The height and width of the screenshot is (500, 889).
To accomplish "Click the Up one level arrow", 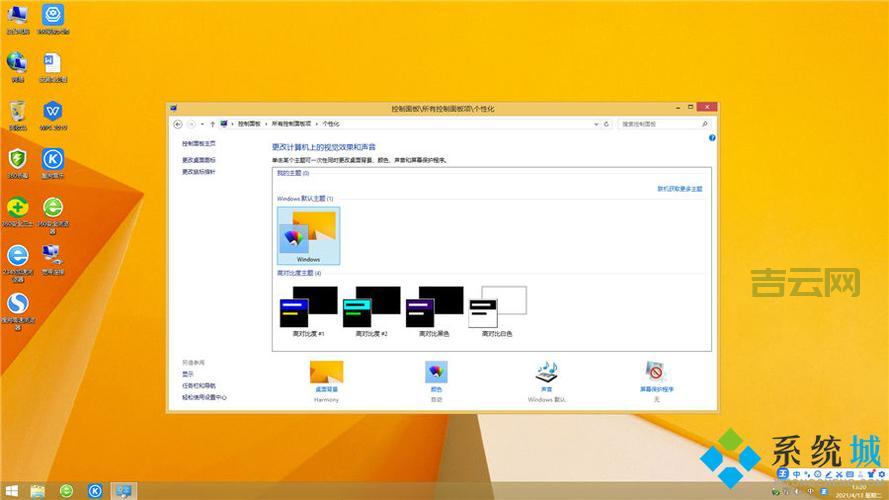I will [211, 124].
